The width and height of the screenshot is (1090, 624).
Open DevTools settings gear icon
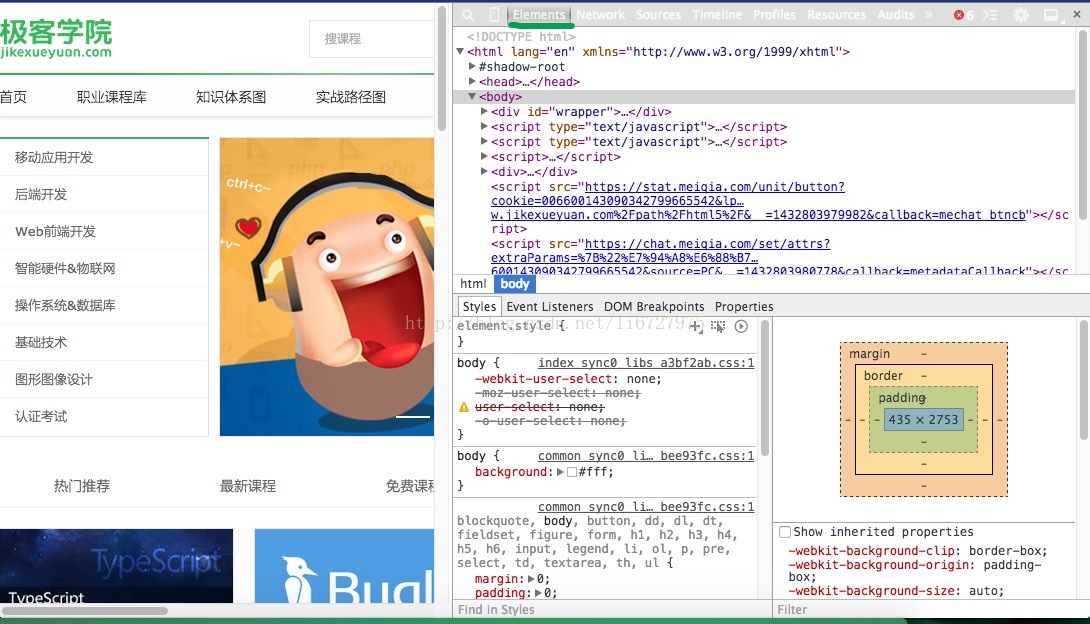tap(1020, 15)
